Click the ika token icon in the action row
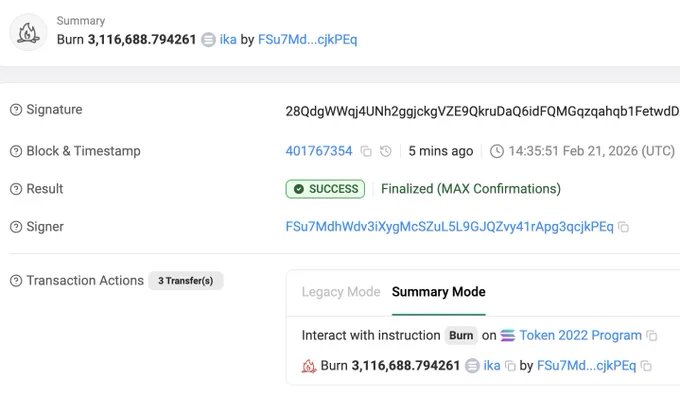 pyautogui.click(x=472, y=366)
